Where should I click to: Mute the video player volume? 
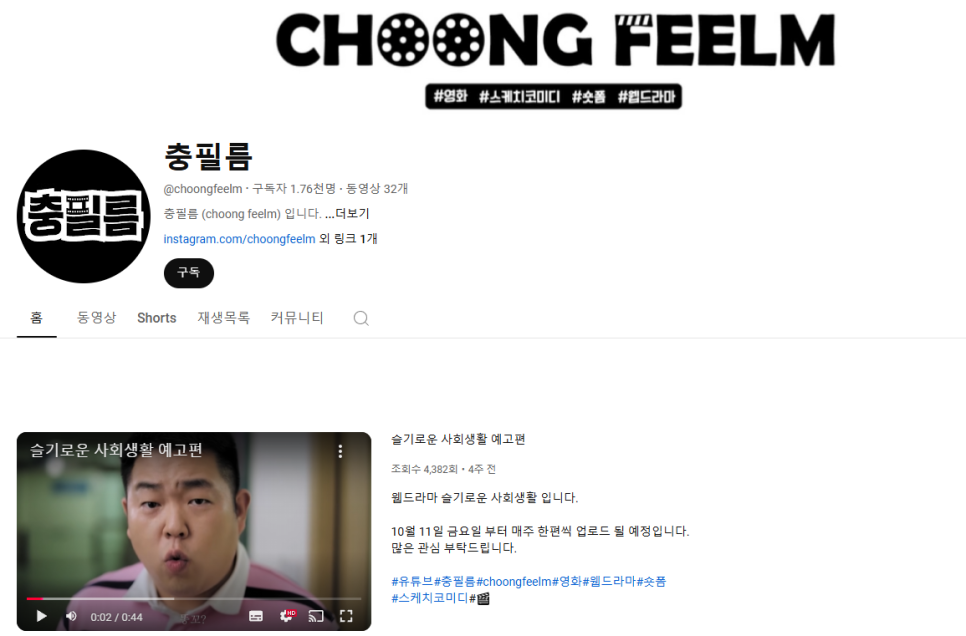[71, 616]
